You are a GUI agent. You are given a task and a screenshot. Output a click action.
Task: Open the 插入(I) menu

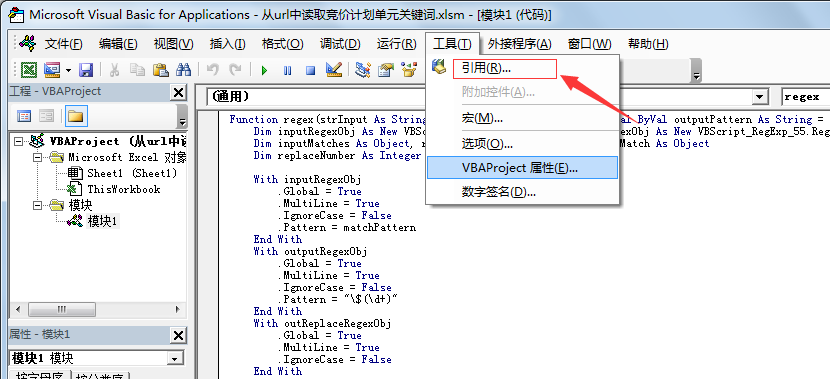tap(228, 44)
